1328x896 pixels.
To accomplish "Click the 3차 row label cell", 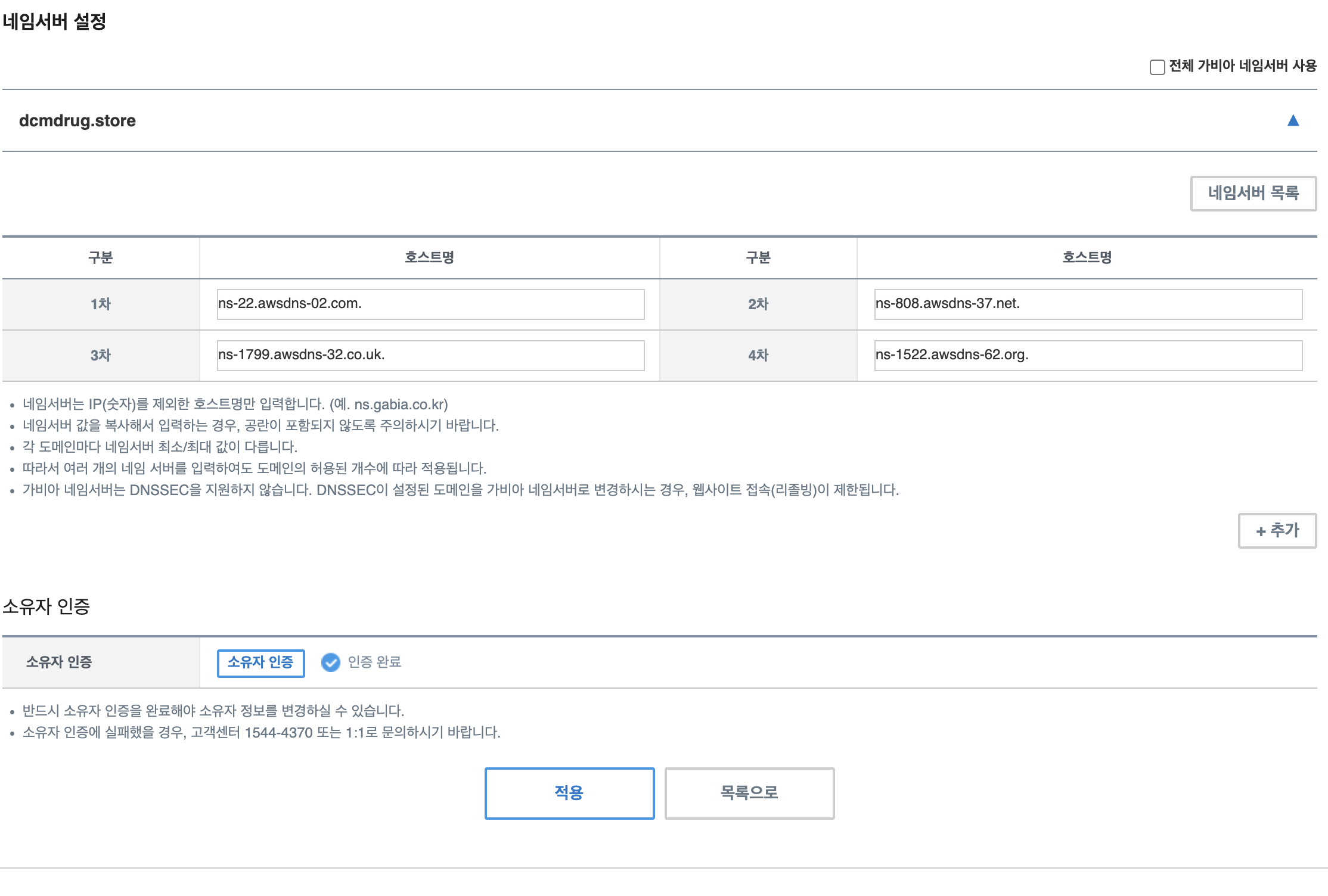I will point(101,356).
